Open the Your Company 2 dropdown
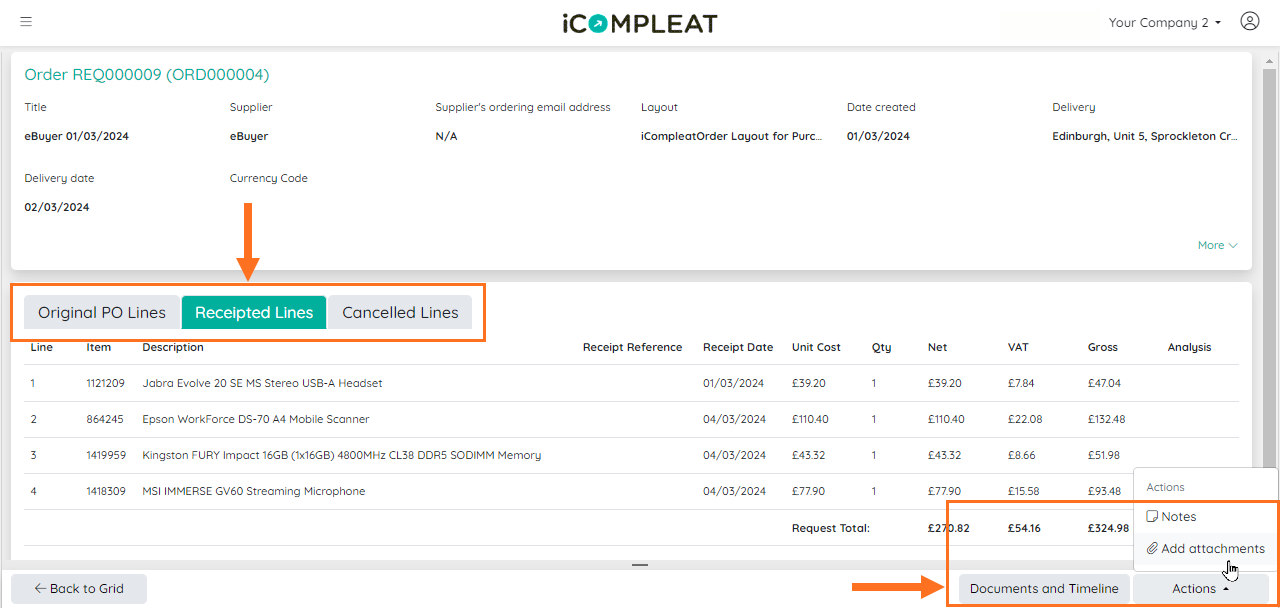This screenshot has height=608, width=1280. pyautogui.click(x=1164, y=21)
